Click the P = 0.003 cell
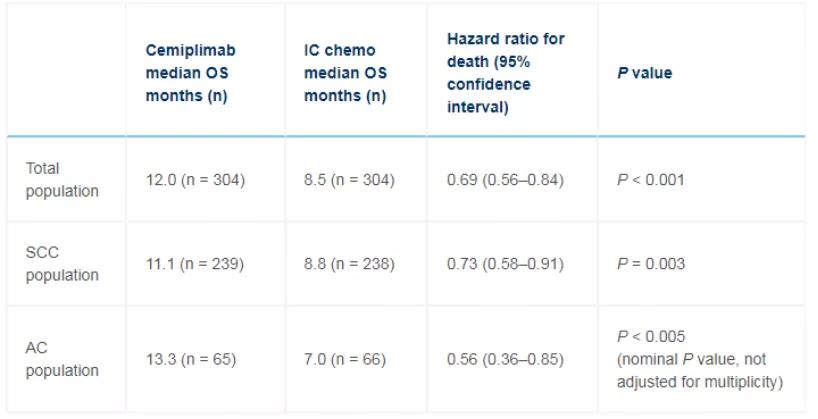818x419 pixels. pyautogui.click(x=654, y=265)
